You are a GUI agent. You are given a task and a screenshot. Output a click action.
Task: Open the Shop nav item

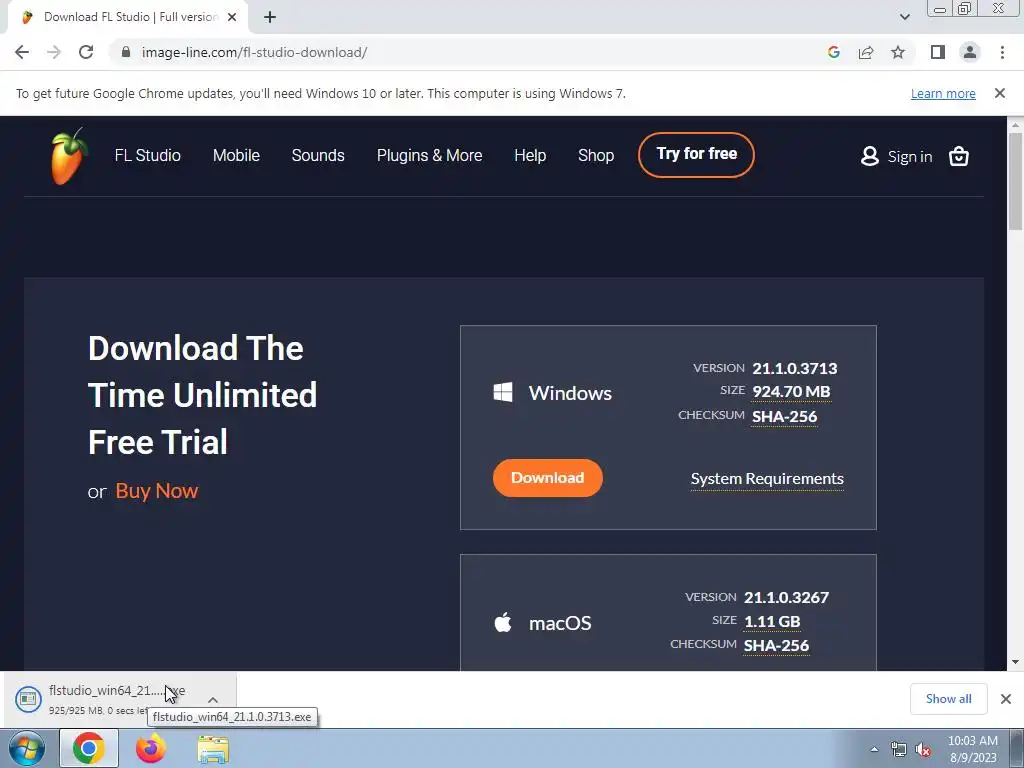coord(596,155)
